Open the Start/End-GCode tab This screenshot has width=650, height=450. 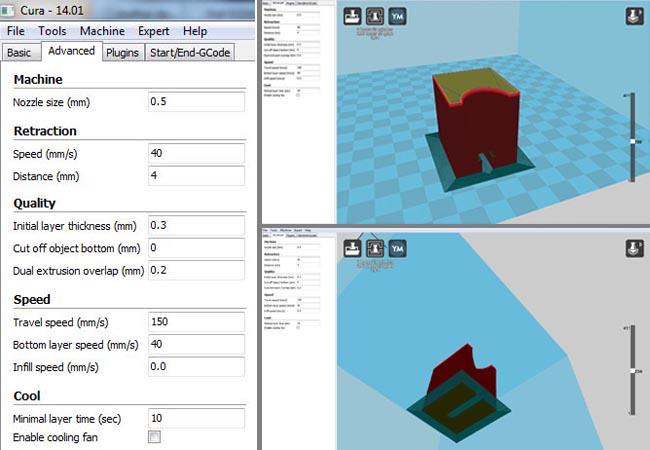(x=190, y=53)
